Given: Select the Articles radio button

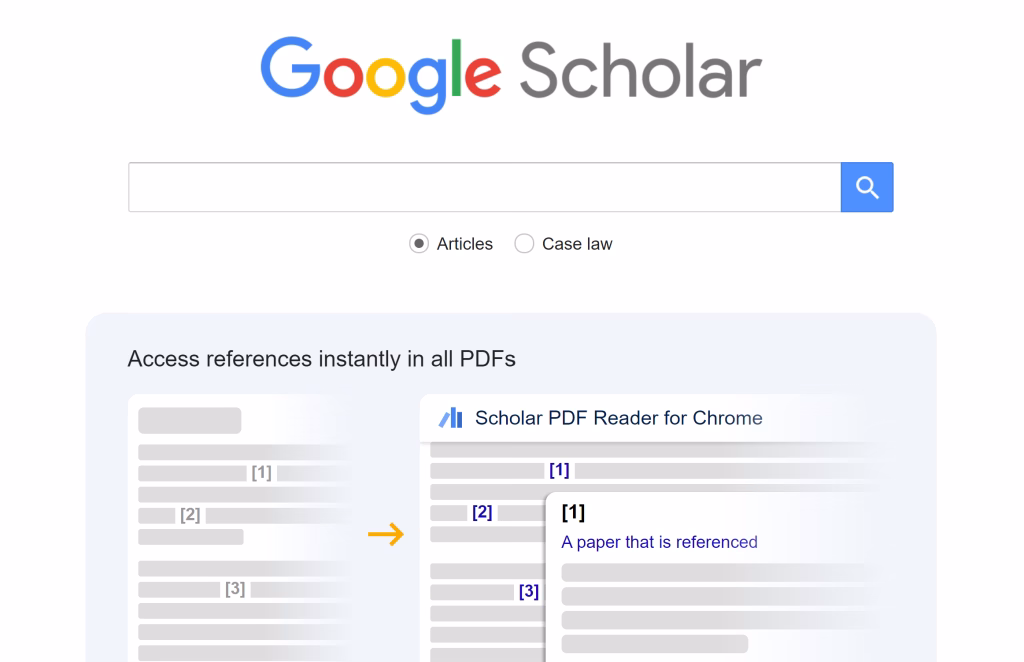Looking at the screenshot, I should tap(419, 243).
